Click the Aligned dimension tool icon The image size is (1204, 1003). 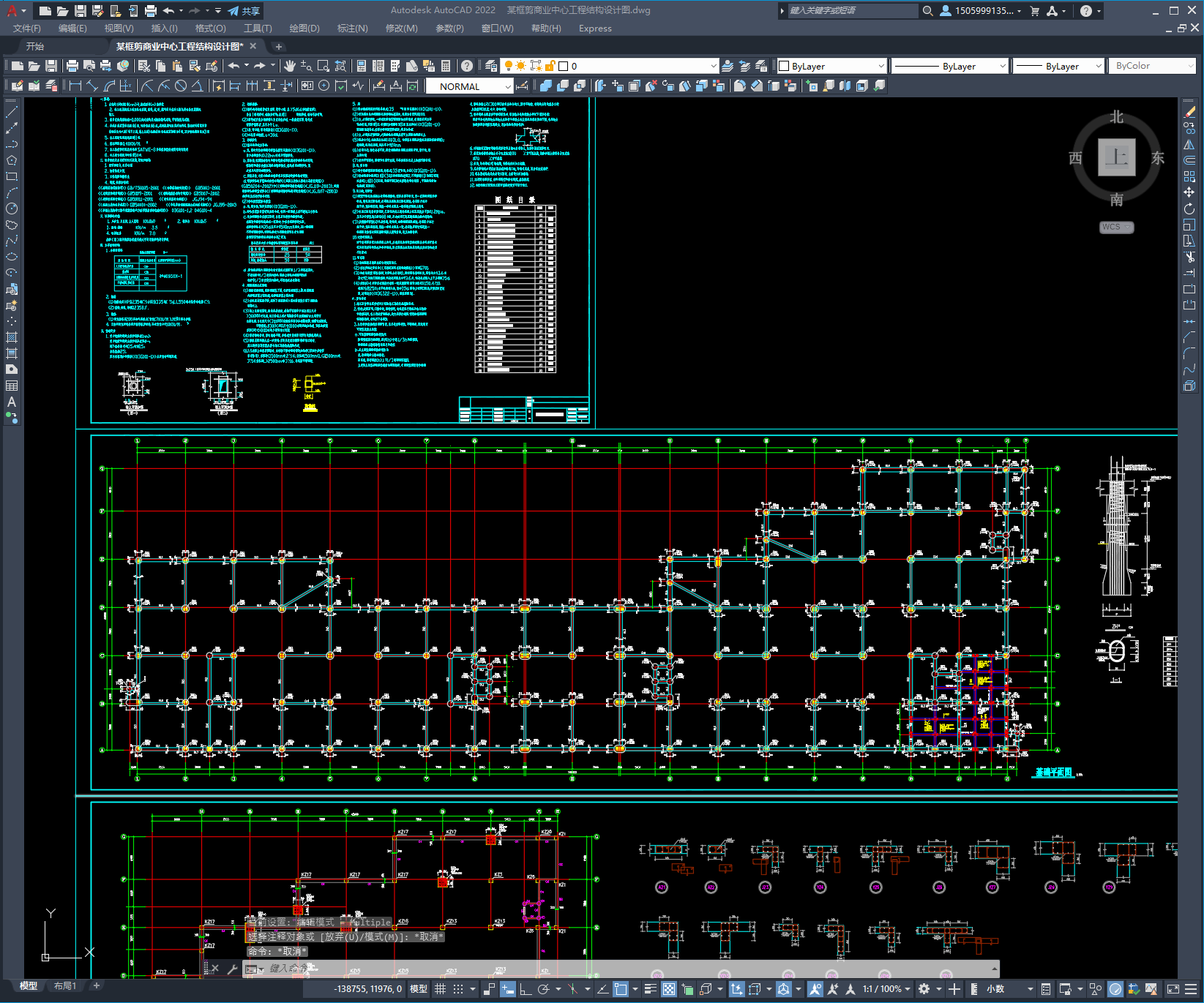click(92, 86)
